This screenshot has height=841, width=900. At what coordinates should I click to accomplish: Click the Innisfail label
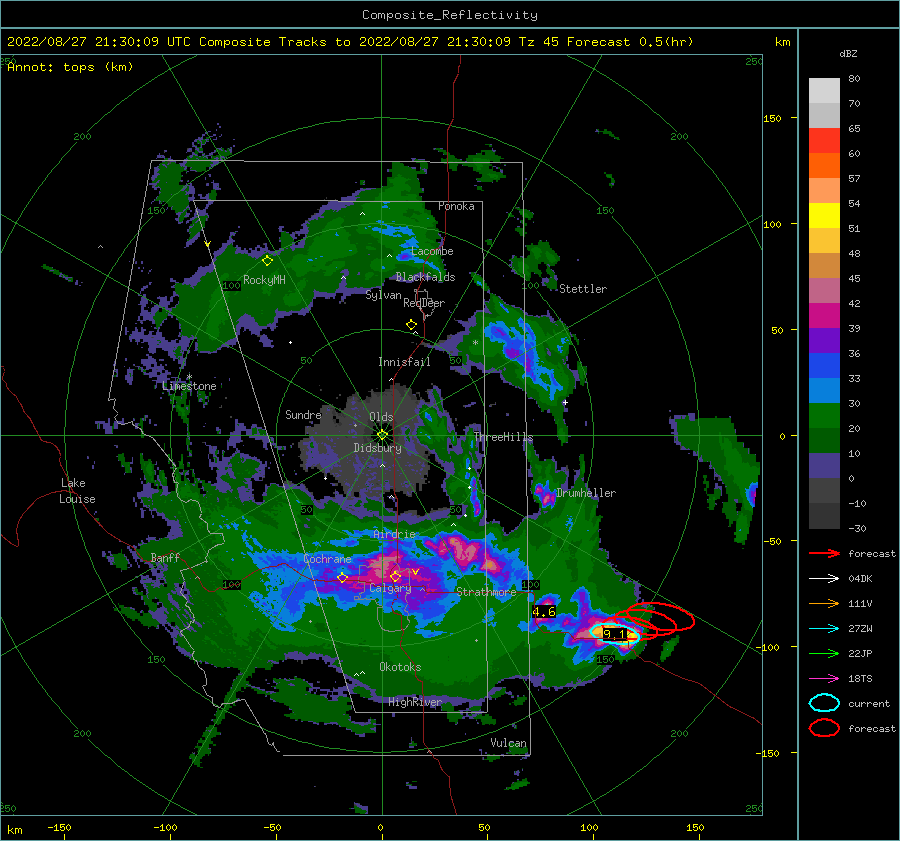pos(404,362)
